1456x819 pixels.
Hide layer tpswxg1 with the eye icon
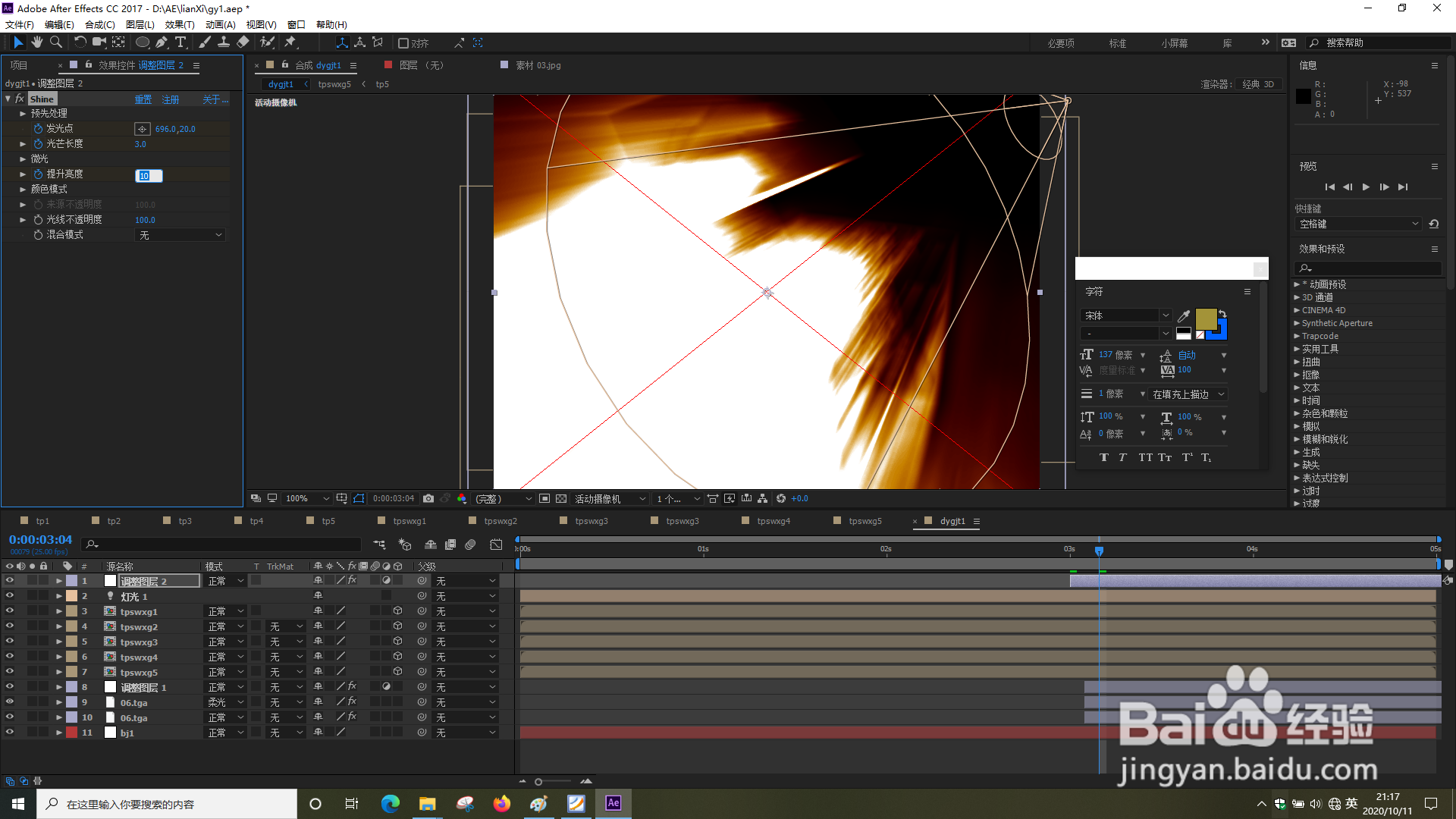pos(9,611)
